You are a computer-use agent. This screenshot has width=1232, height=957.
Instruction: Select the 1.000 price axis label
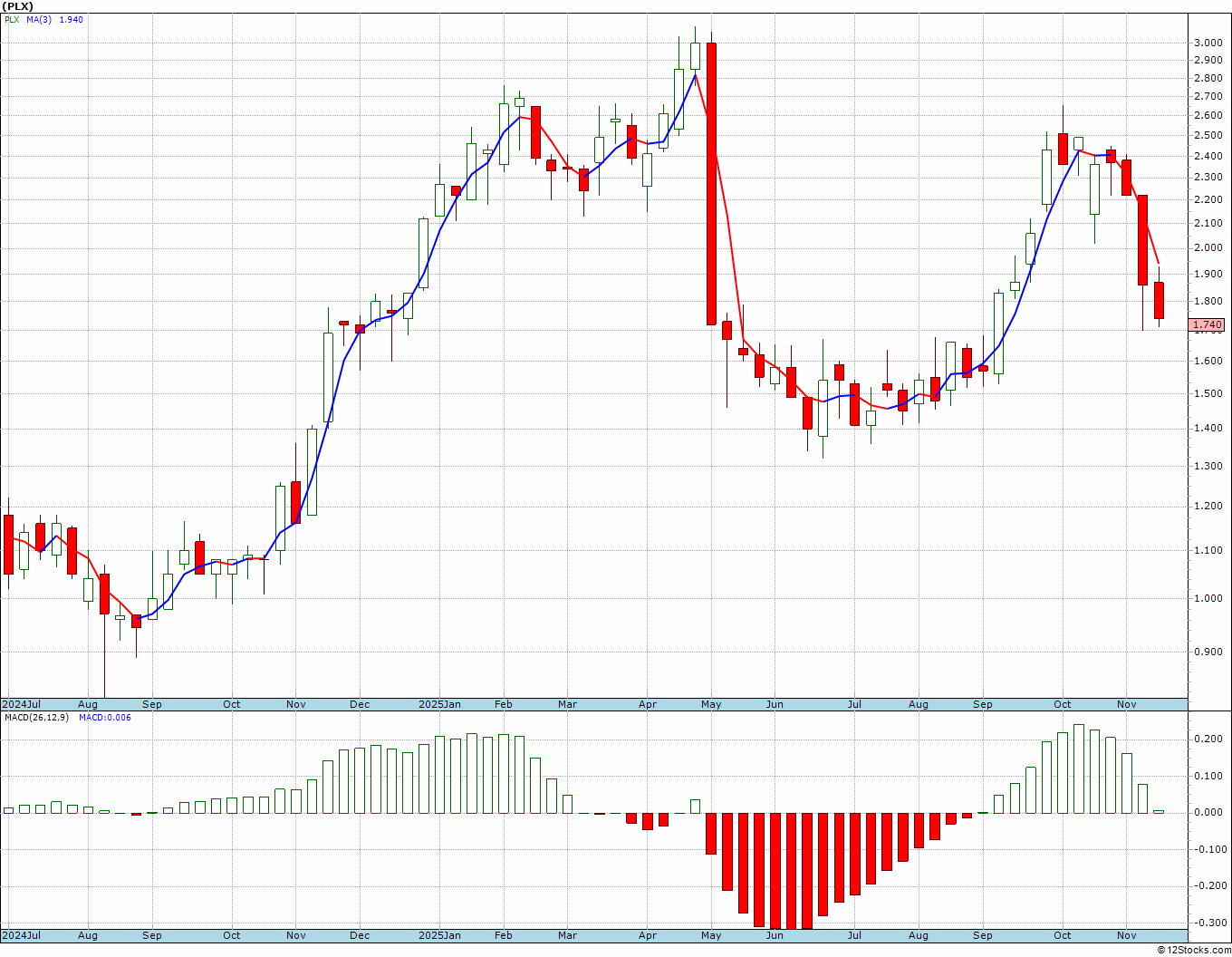1208,598
